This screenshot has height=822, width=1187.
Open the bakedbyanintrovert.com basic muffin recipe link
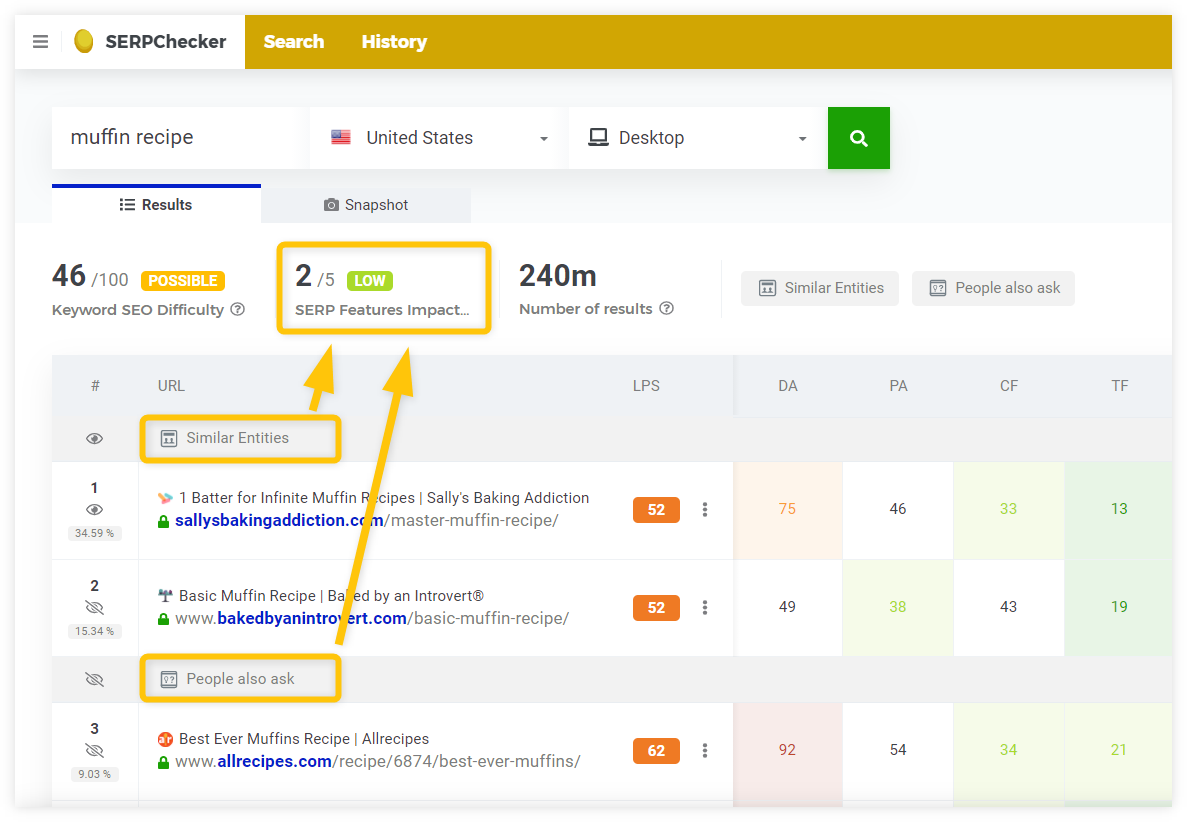(x=372, y=618)
